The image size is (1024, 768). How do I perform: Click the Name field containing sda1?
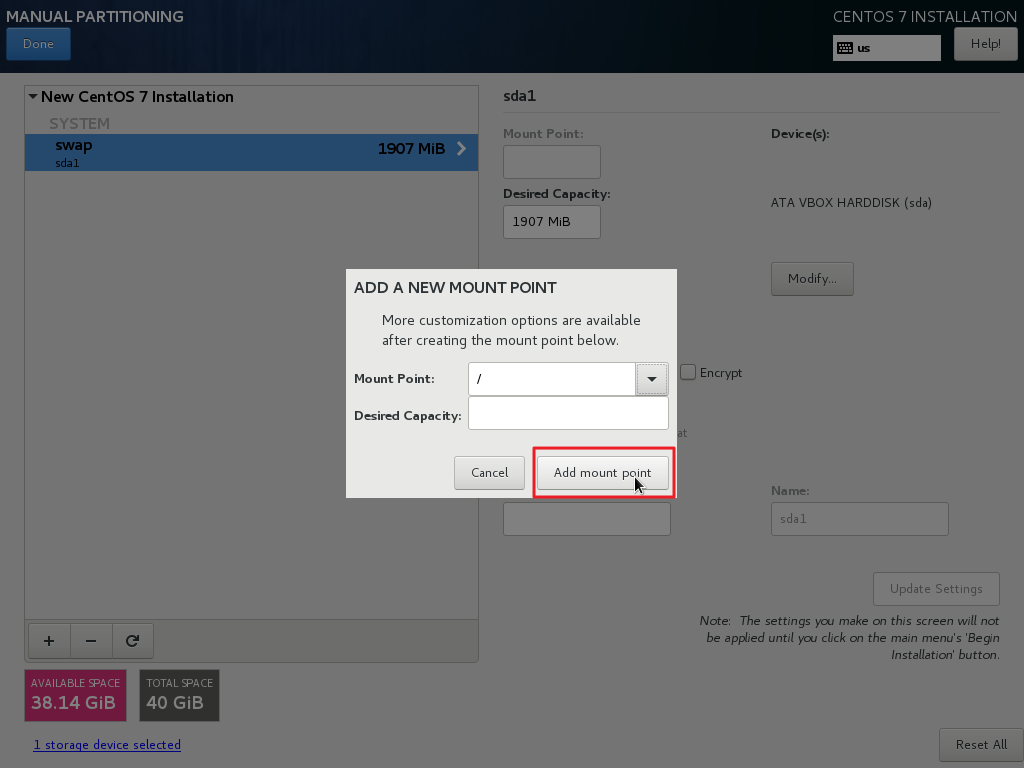(859, 519)
